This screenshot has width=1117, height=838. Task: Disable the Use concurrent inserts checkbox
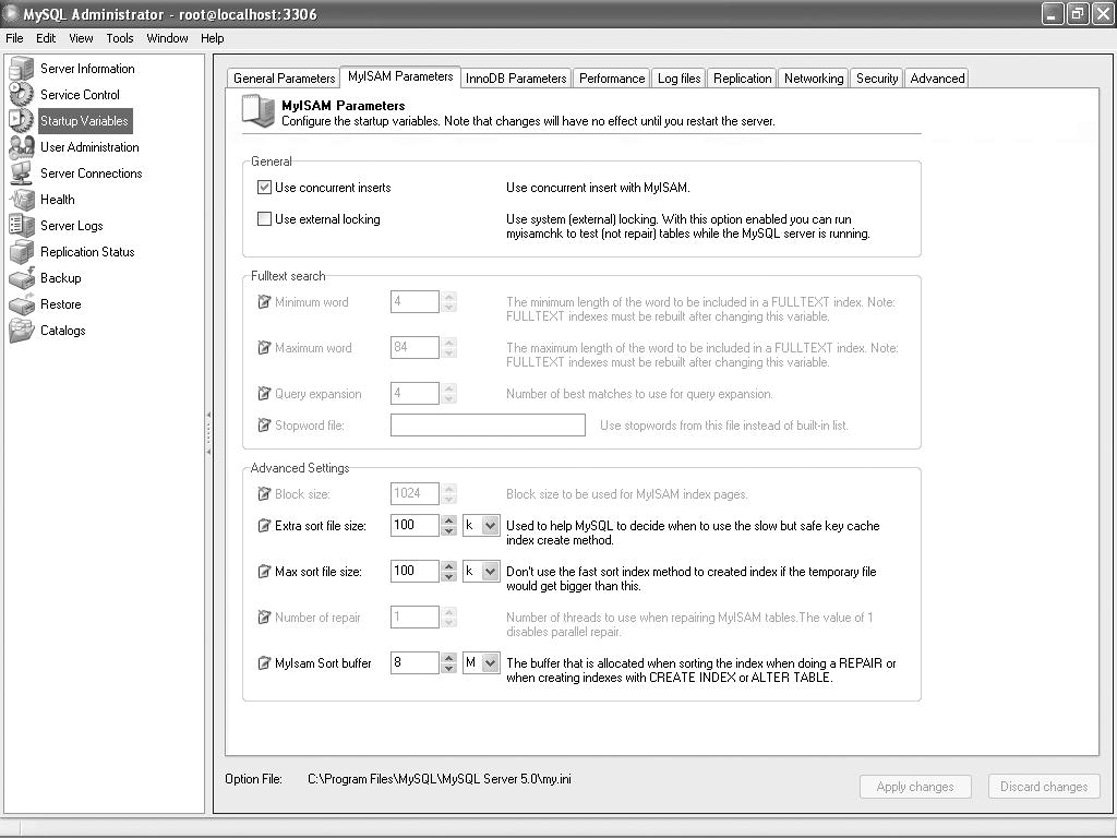point(264,187)
